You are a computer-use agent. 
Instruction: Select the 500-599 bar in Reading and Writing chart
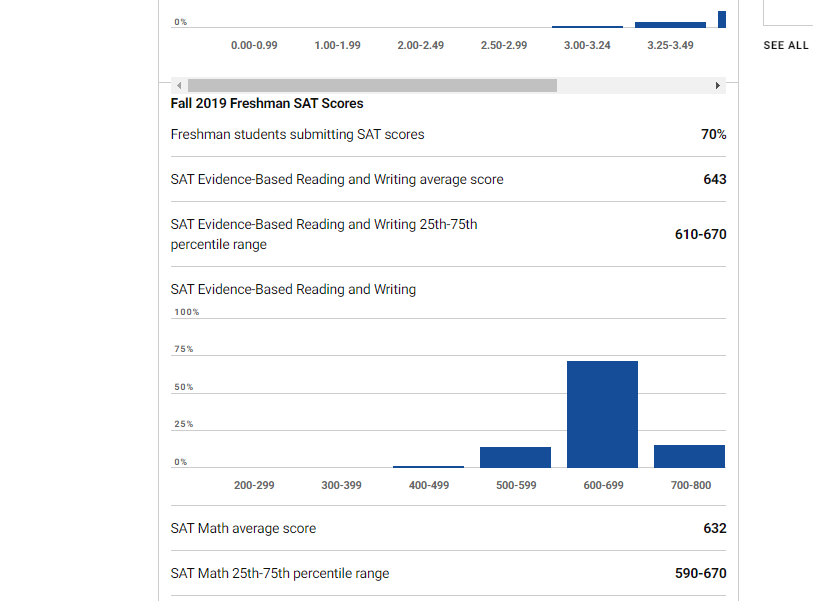point(515,457)
